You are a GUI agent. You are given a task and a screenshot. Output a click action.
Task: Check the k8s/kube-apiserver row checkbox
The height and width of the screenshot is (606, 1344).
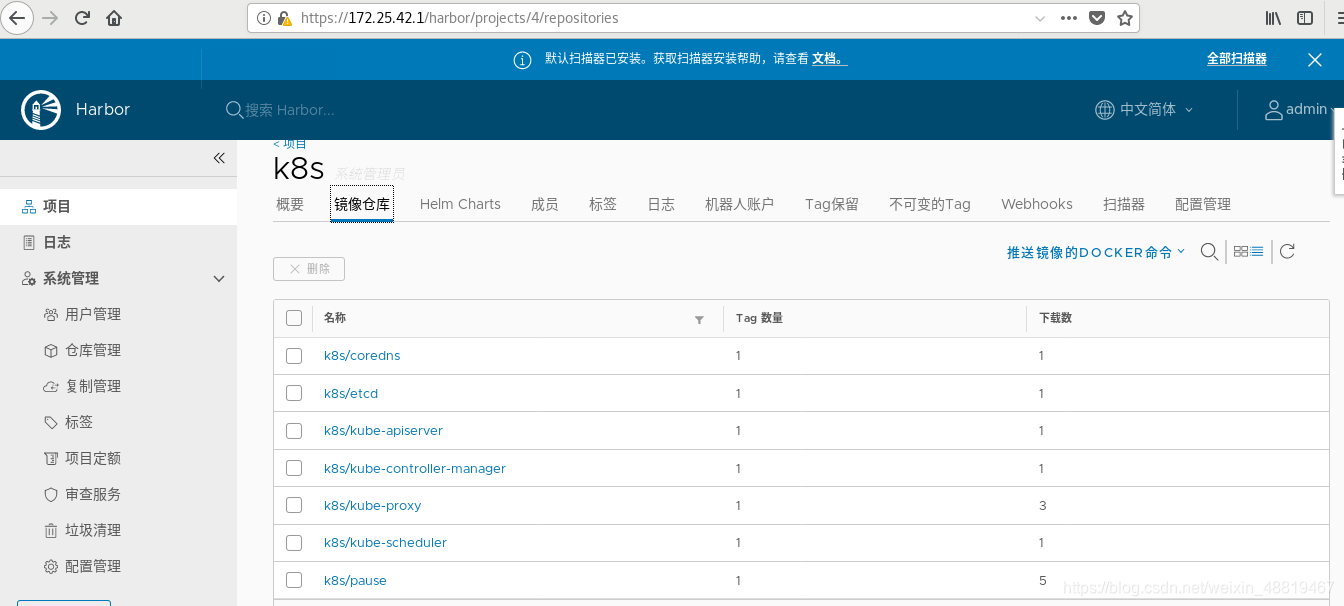point(294,431)
